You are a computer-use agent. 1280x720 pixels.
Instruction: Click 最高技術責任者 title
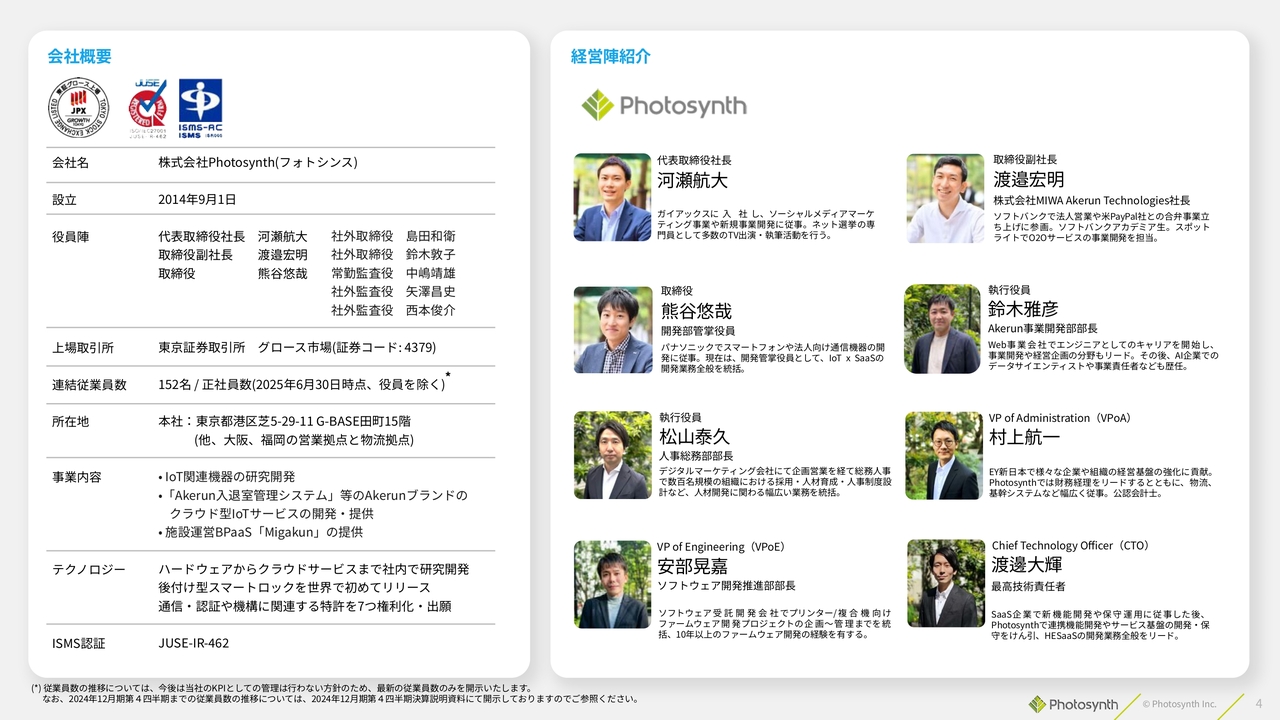click(1028, 586)
